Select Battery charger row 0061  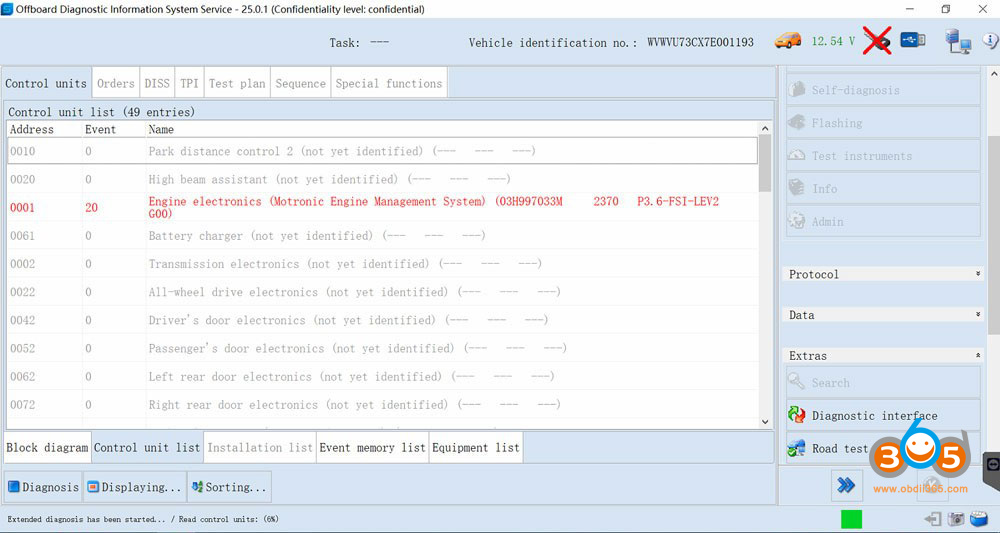383,235
